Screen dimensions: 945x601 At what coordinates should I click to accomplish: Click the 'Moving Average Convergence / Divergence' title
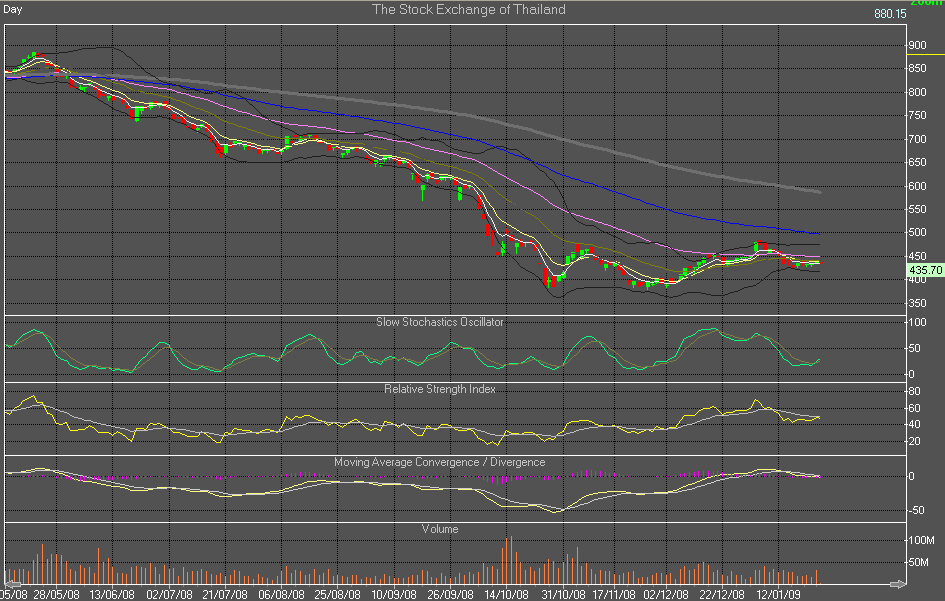[x=440, y=462]
